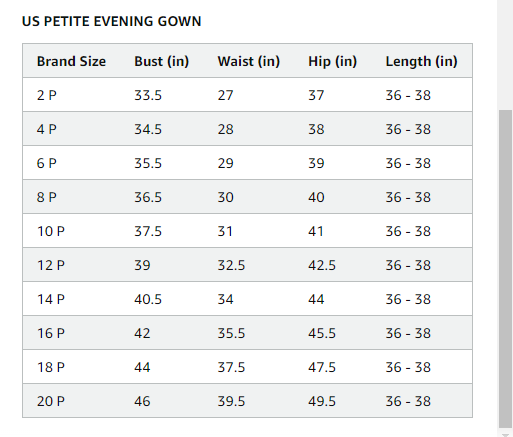
Task: Click the Bust (in) column header
Action: [x=162, y=61]
